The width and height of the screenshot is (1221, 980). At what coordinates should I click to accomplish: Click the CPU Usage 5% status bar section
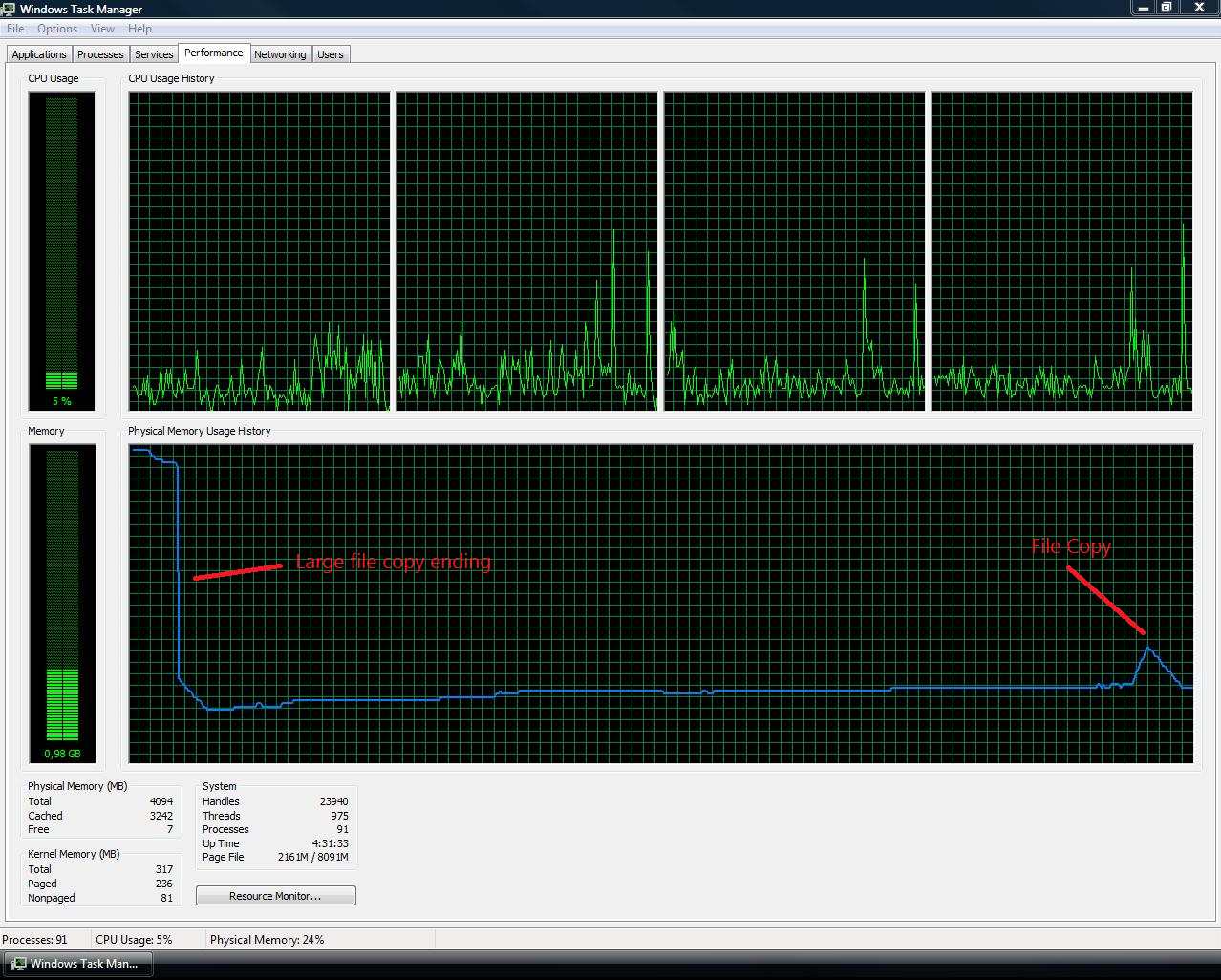(x=134, y=939)
